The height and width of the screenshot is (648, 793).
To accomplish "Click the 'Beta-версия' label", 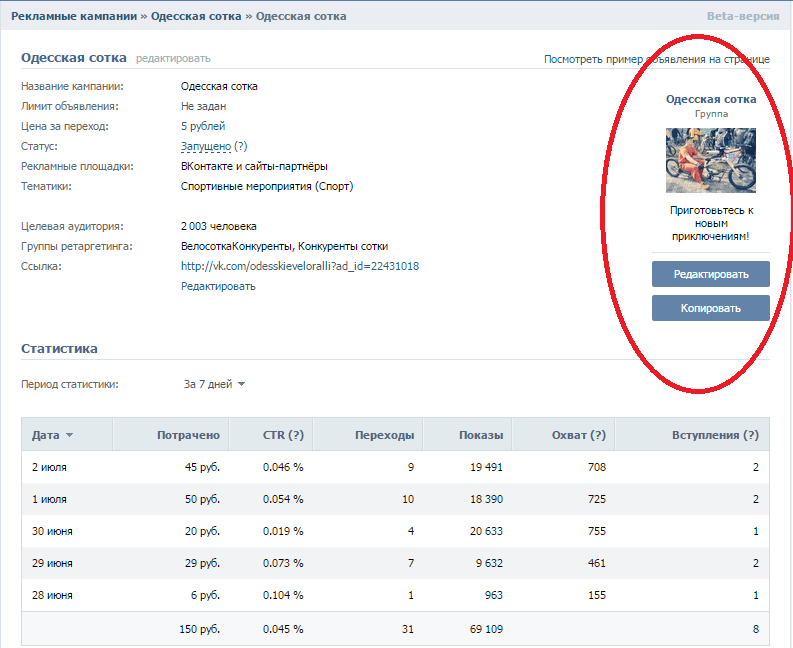I will tap(743, 16).
